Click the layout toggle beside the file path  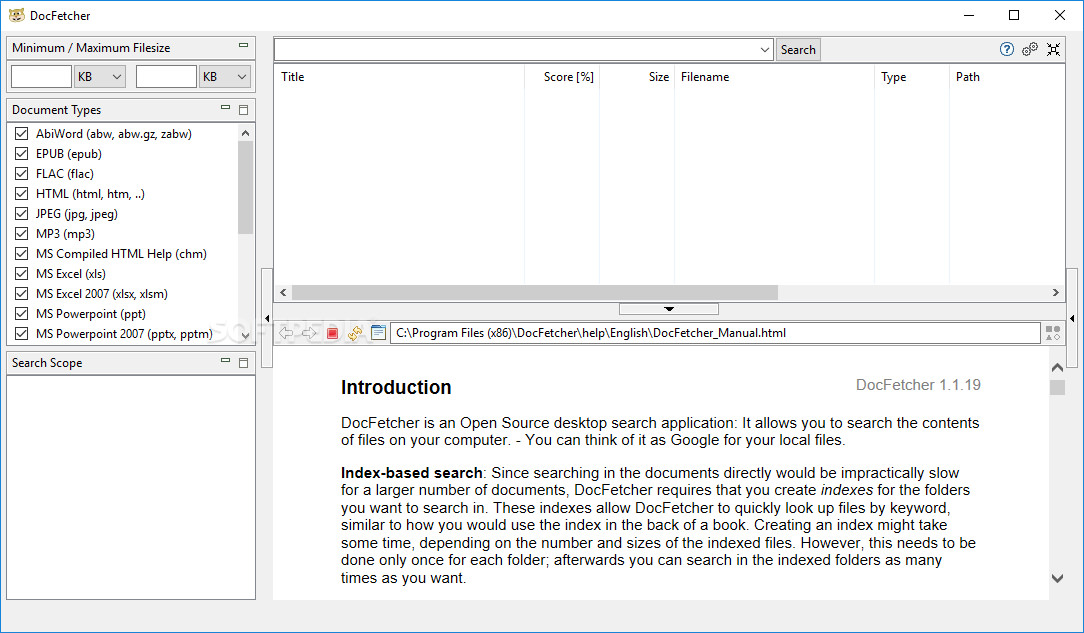[x=1052, y=332]
